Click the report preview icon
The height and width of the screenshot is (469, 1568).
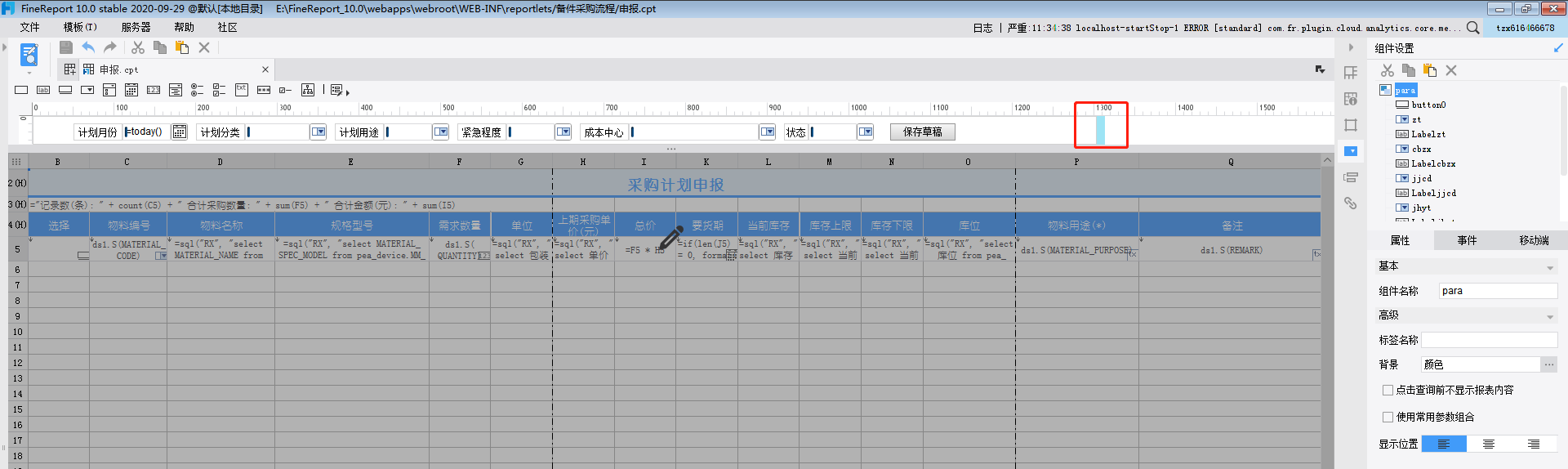pos(29,55)
